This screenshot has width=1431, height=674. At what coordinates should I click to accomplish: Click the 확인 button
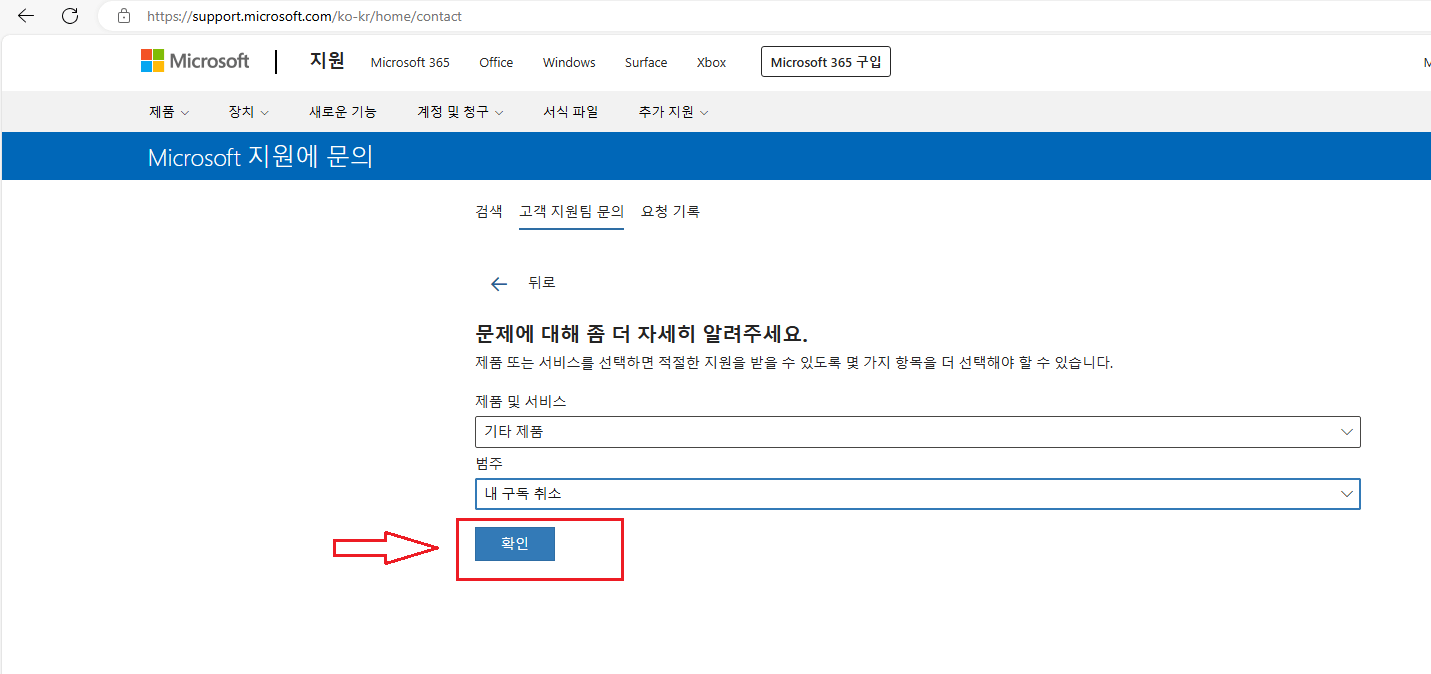(x=515, y=544)
